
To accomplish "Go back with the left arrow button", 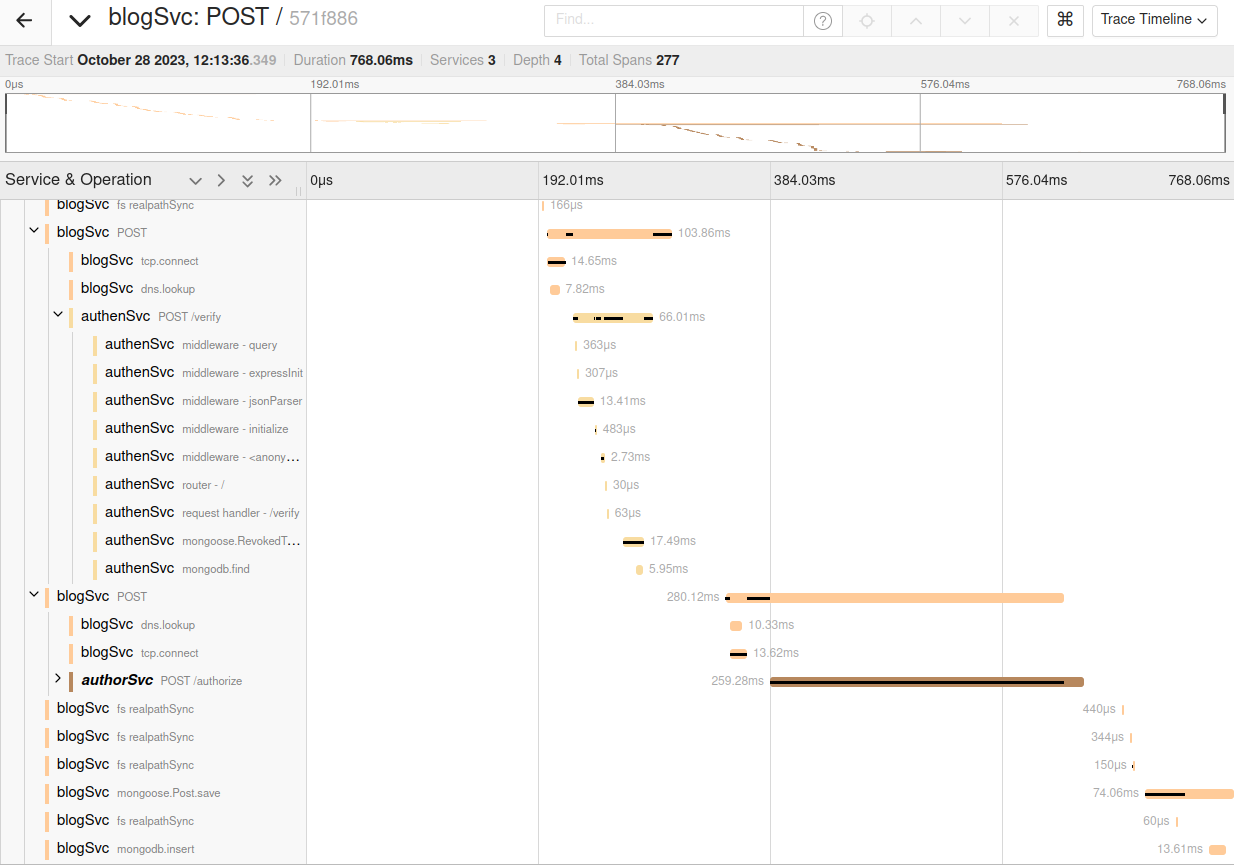I will (24, 20).
